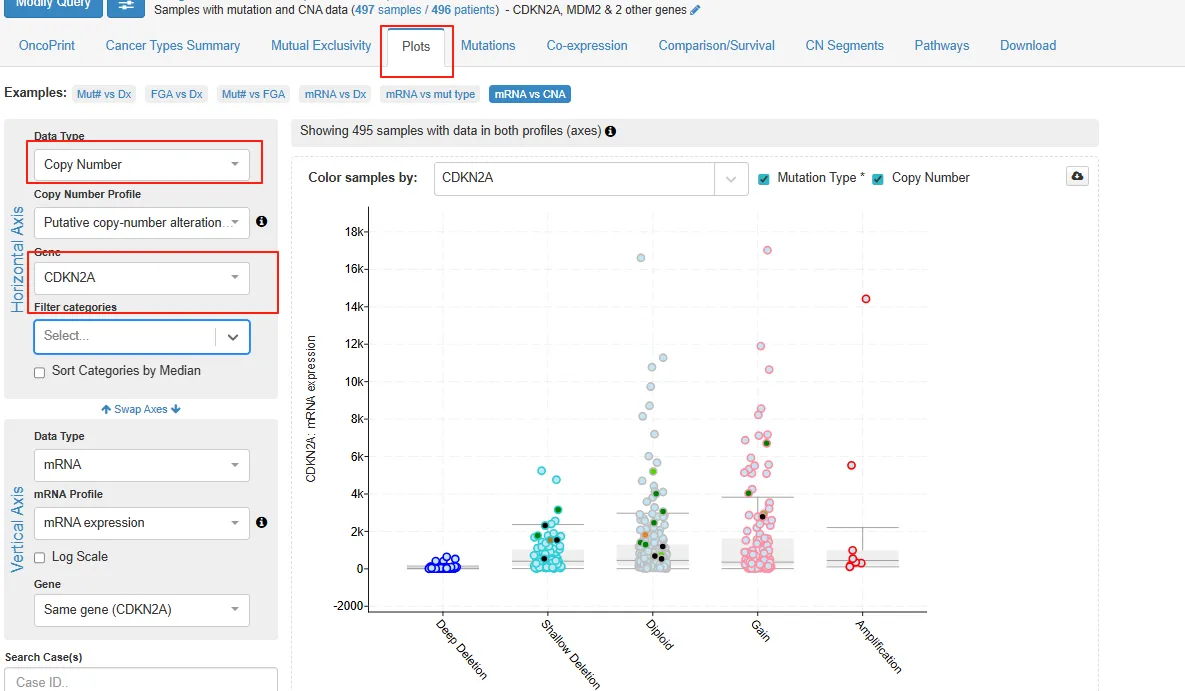Click info icon after samples count text
Screen dimensions: 1185x691
tap(610, 131)
